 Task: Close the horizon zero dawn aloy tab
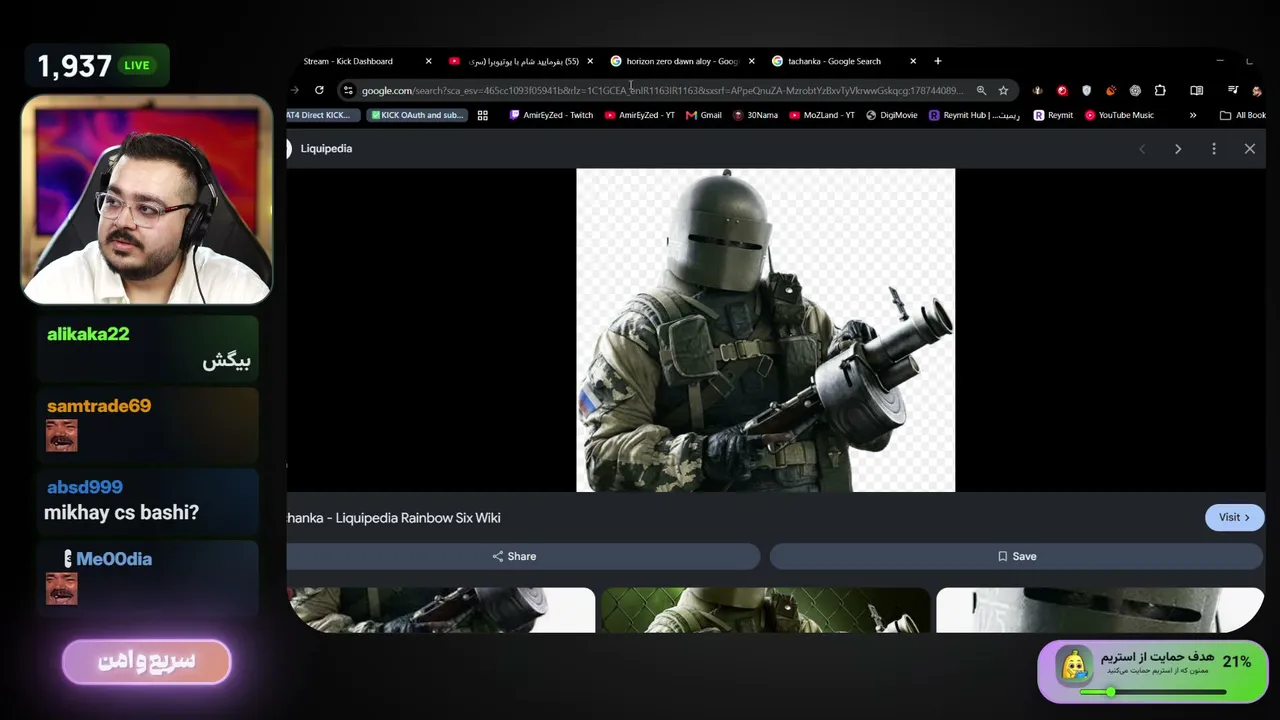[752, 61]
